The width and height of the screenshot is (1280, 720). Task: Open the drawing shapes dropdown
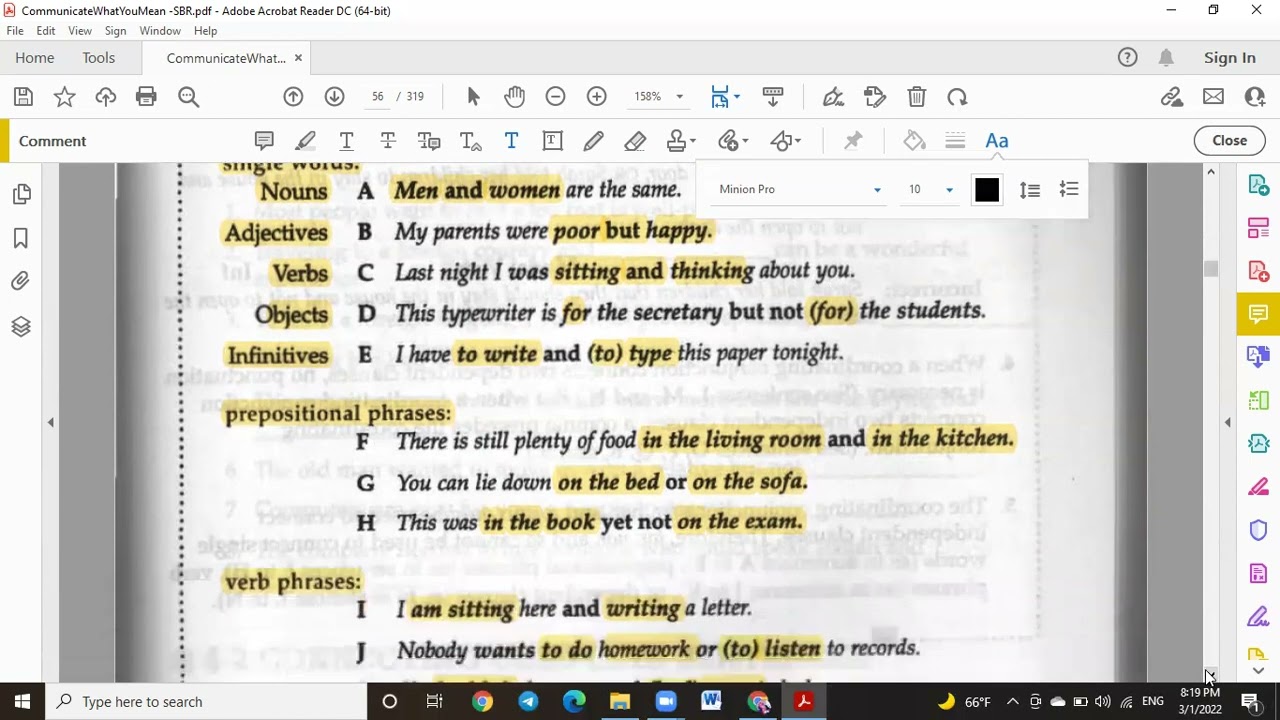point(786,141)
